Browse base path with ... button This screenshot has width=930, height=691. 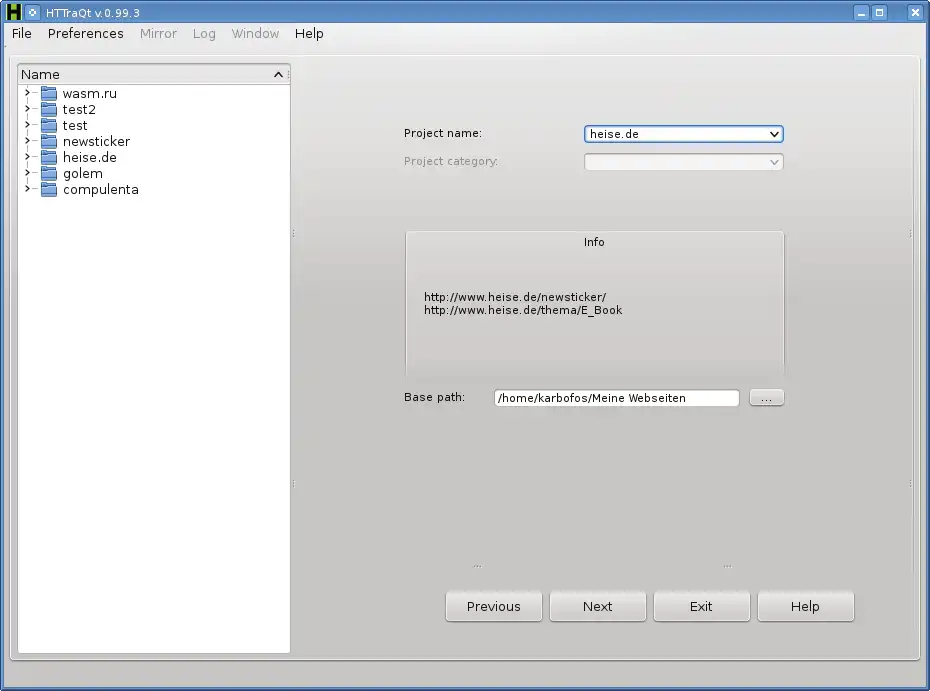pyautogui.click(x=766, y=397)
